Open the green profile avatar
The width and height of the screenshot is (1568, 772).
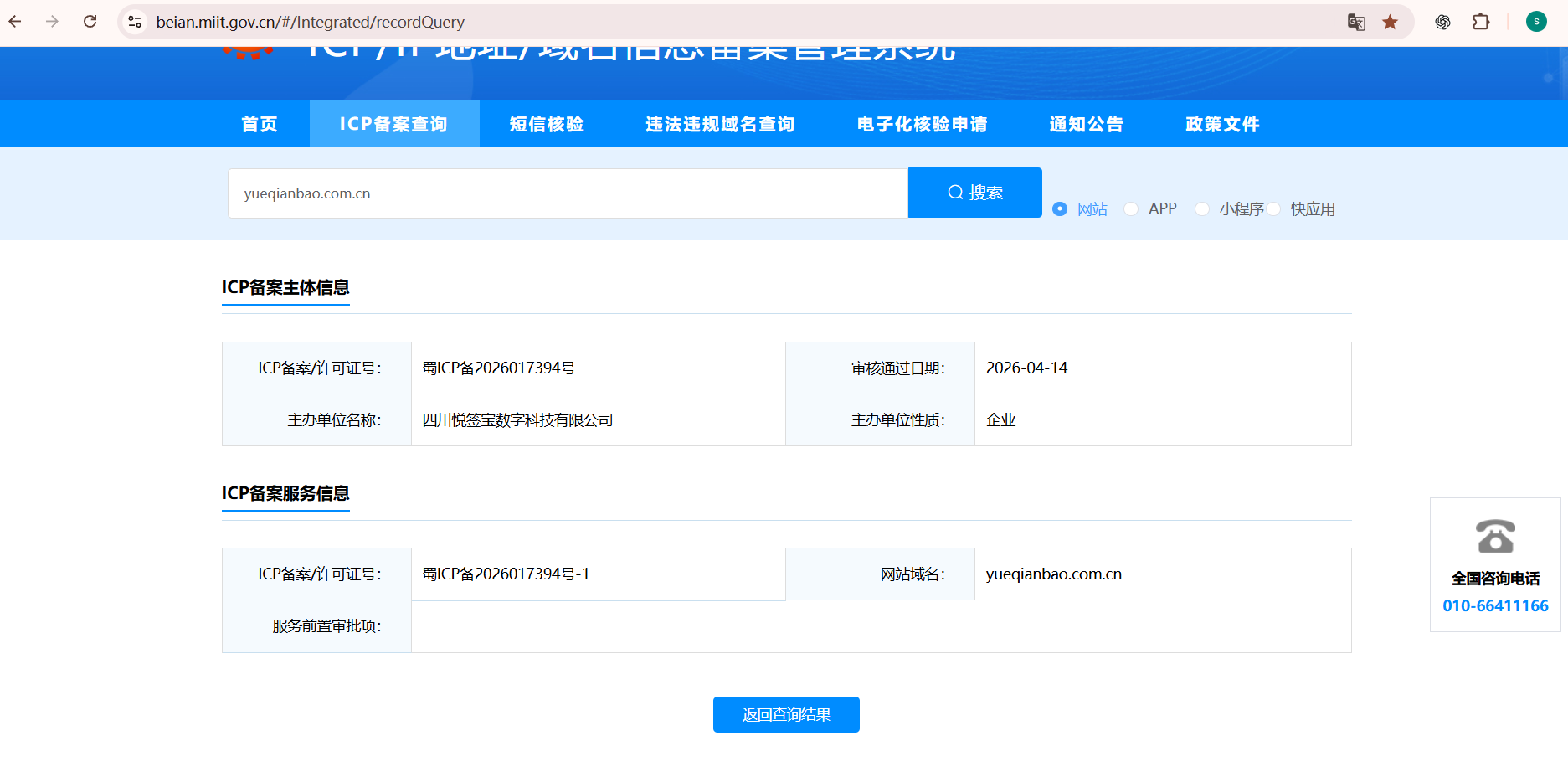click(x=1536, y=22)
